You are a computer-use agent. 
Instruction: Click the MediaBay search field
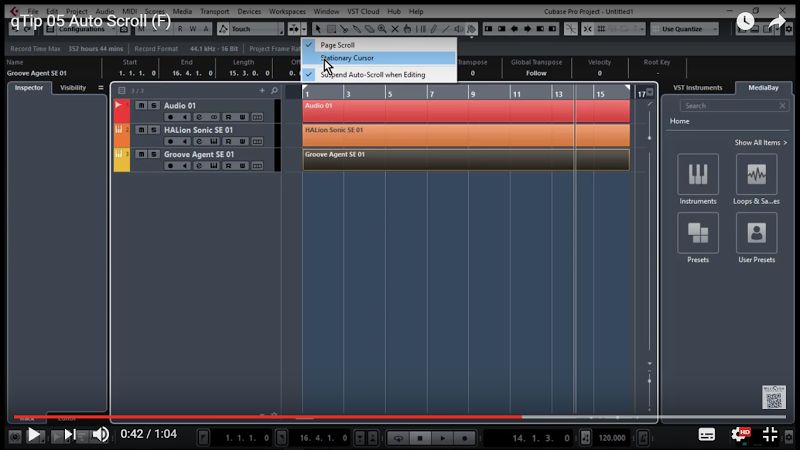click(733, 106)
